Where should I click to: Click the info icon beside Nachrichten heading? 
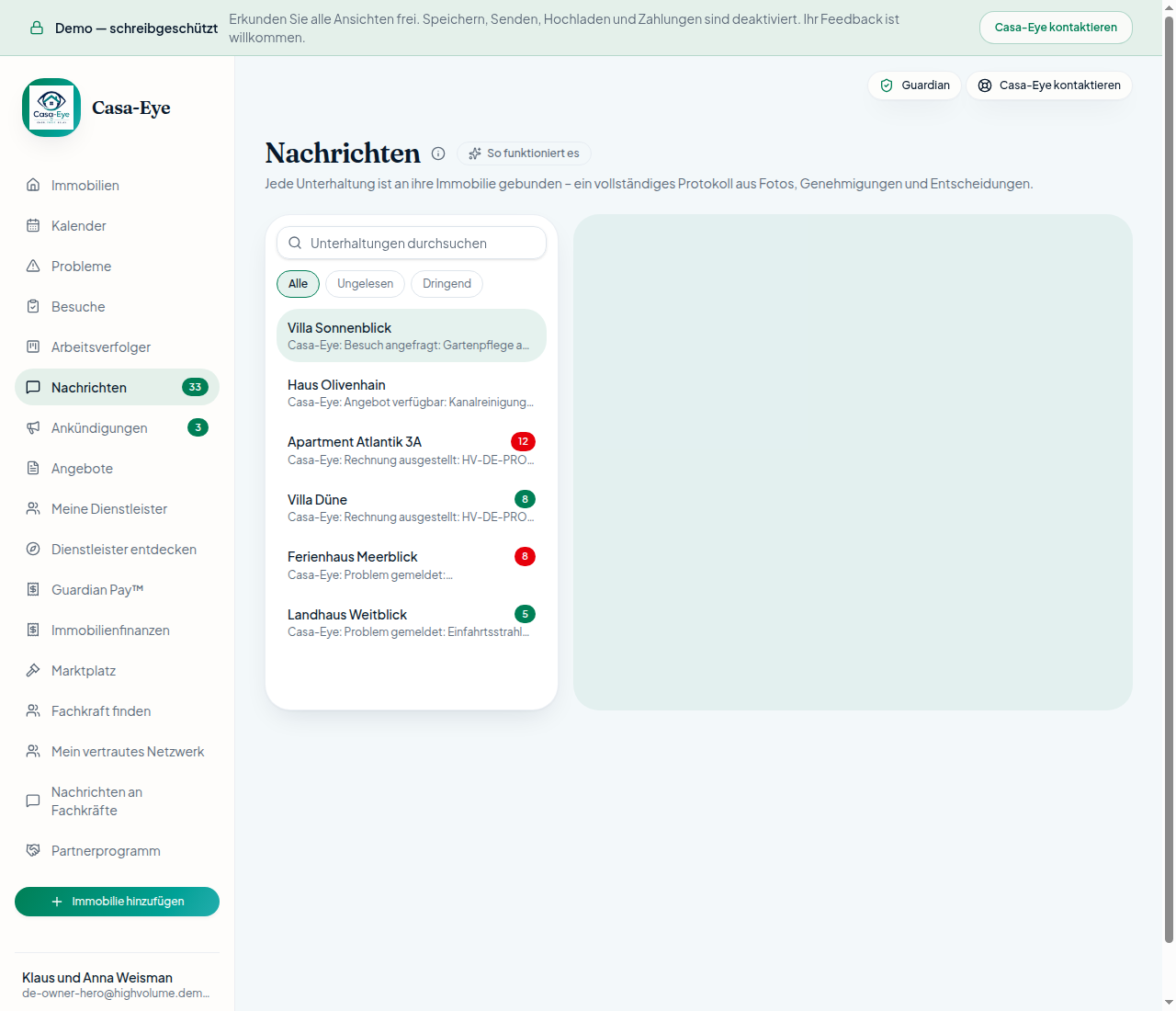pyautogui.click(x=438, y=153)
